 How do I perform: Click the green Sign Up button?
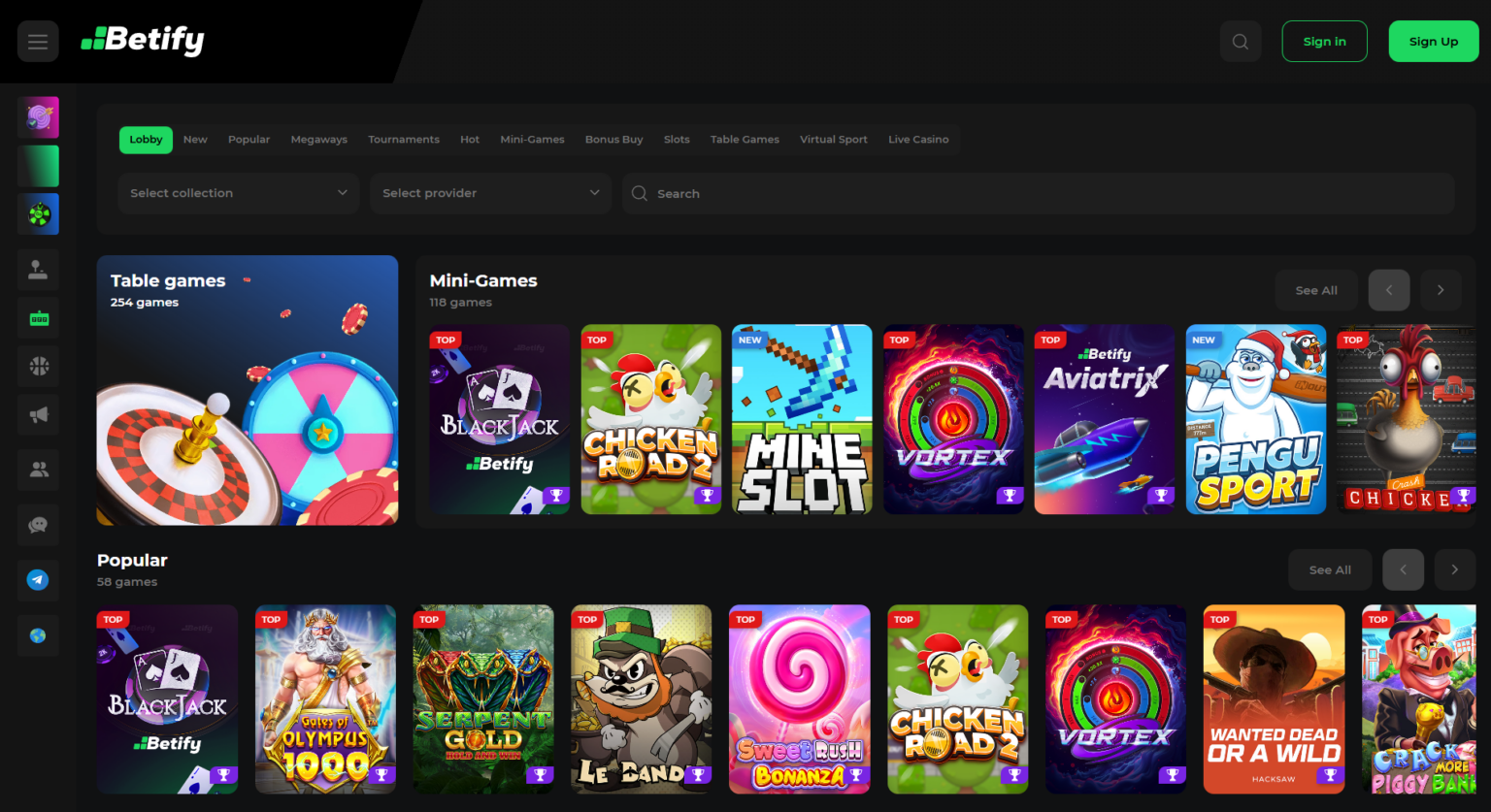point(1434,42)
